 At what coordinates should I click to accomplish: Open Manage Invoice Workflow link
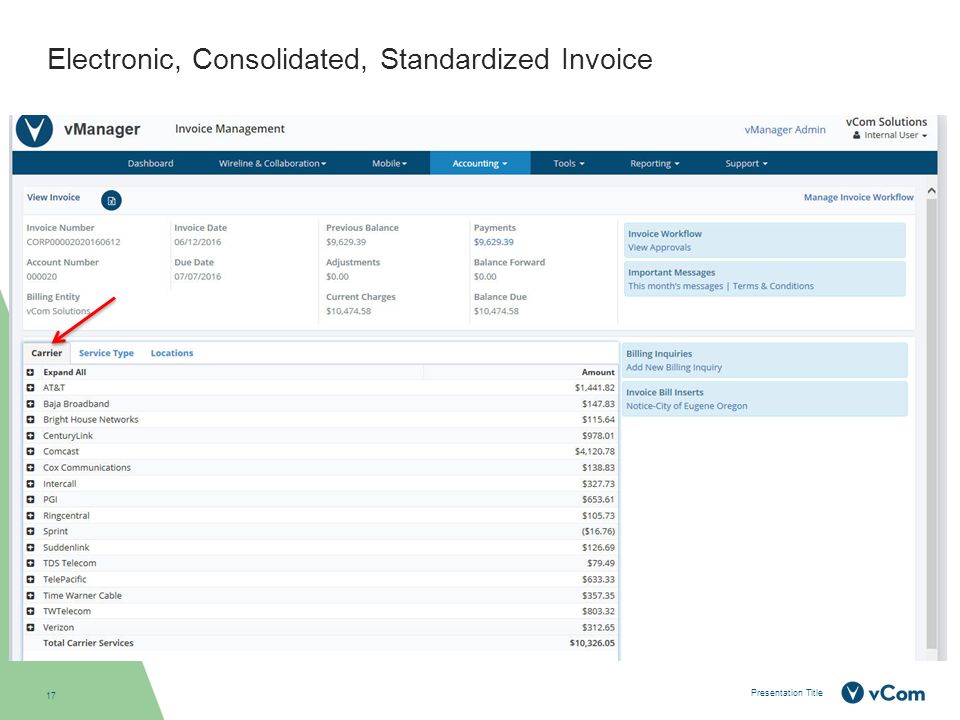click(x=858, y=197)
